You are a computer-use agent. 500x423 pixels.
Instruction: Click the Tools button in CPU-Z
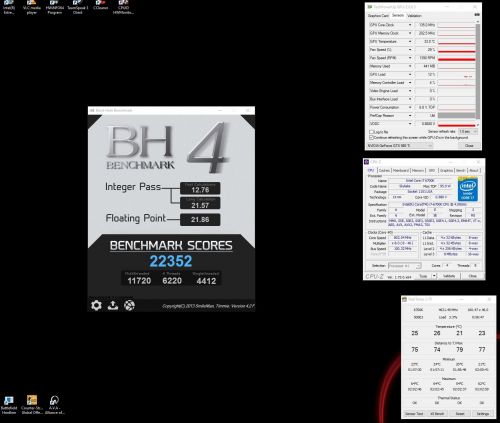(x=423, y=276)
